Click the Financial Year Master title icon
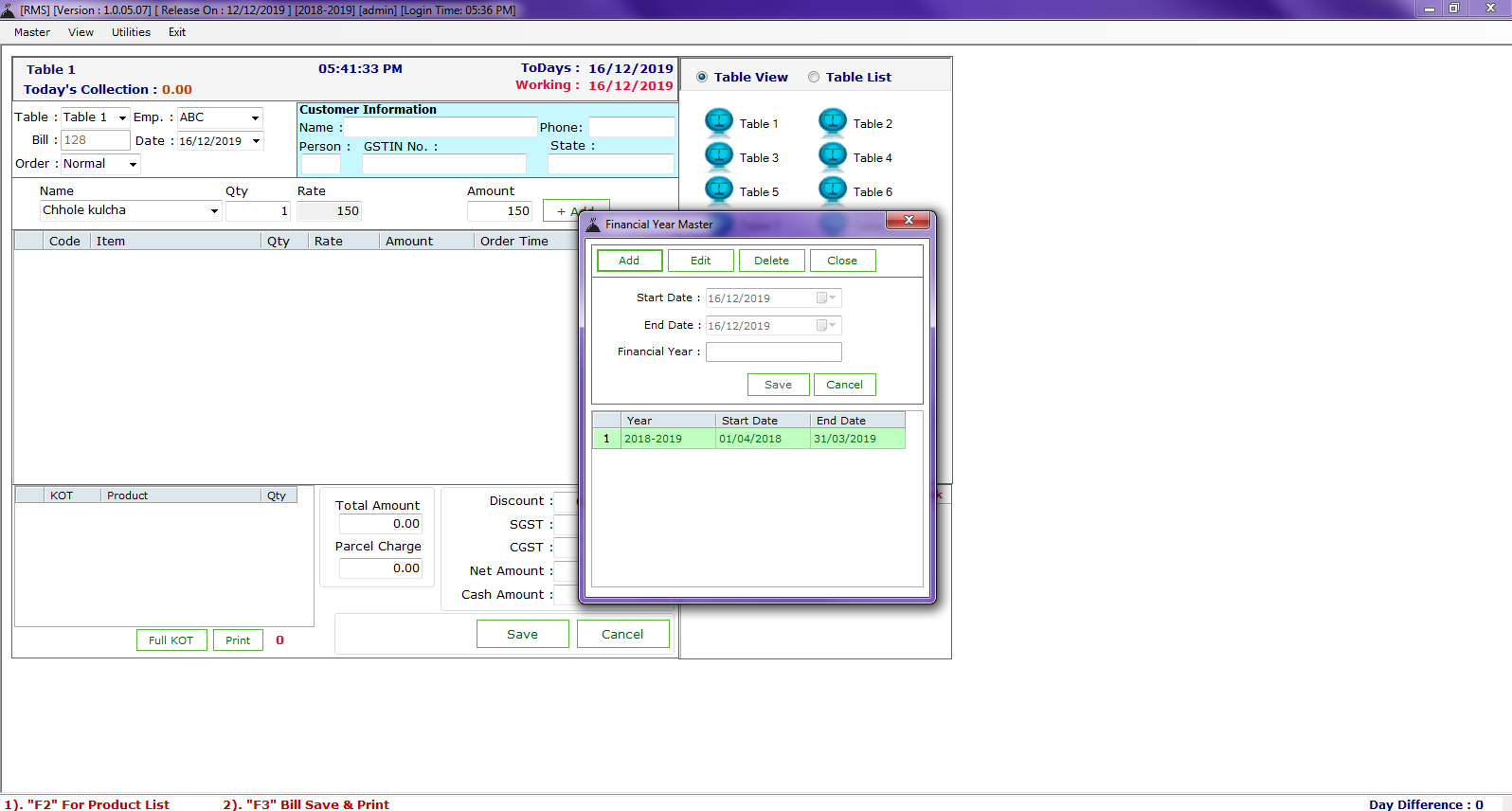The width and height of the screenshot is (1512, 811). coord(594,225)
